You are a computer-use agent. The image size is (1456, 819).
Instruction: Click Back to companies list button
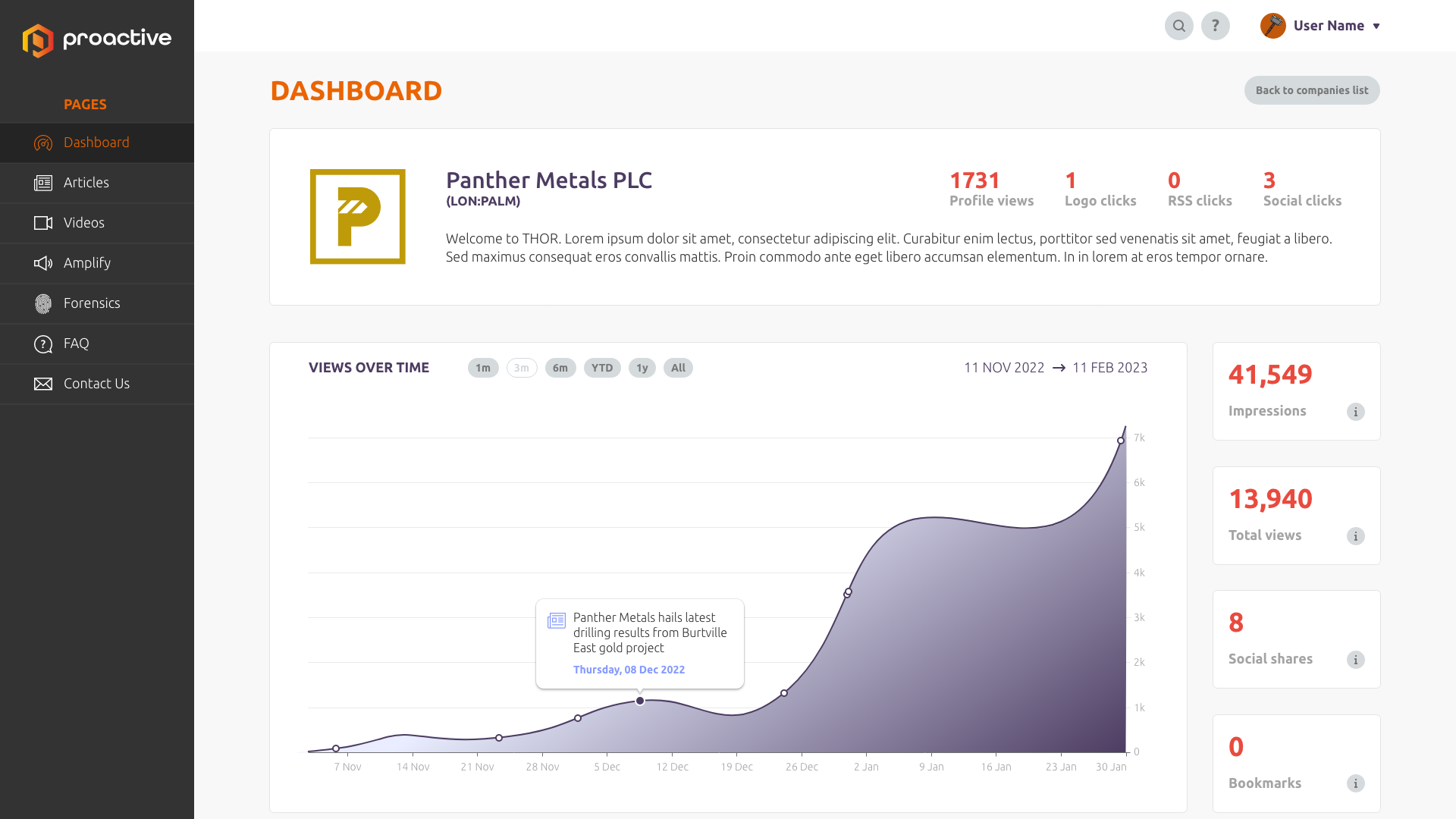1312,90
